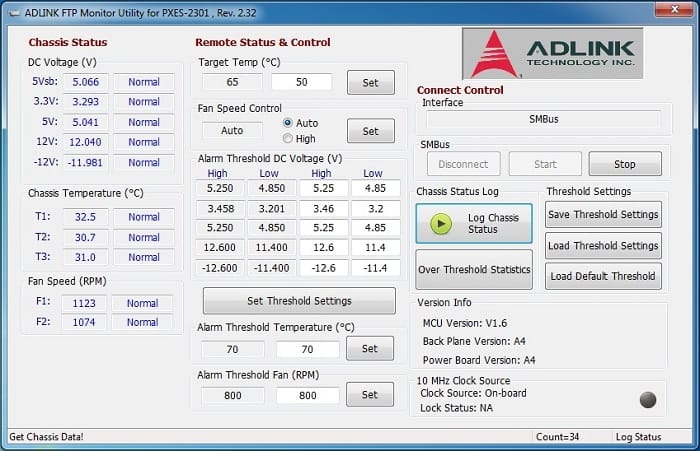Click the ADLINK Technology logo
This screenshot has width=700, height=451.
(x=553, y=54)
